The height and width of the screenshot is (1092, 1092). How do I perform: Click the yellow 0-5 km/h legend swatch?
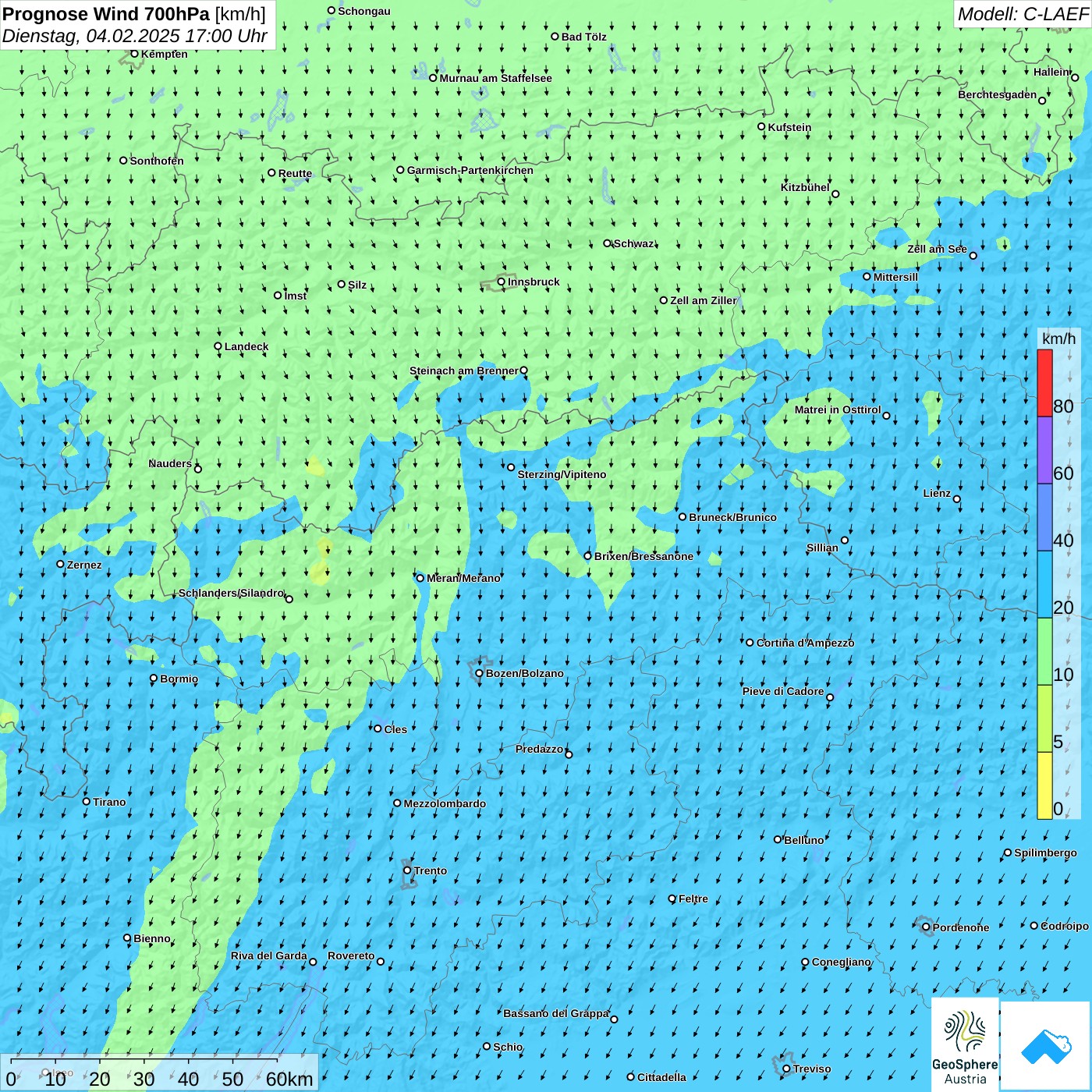(1044, 785)
